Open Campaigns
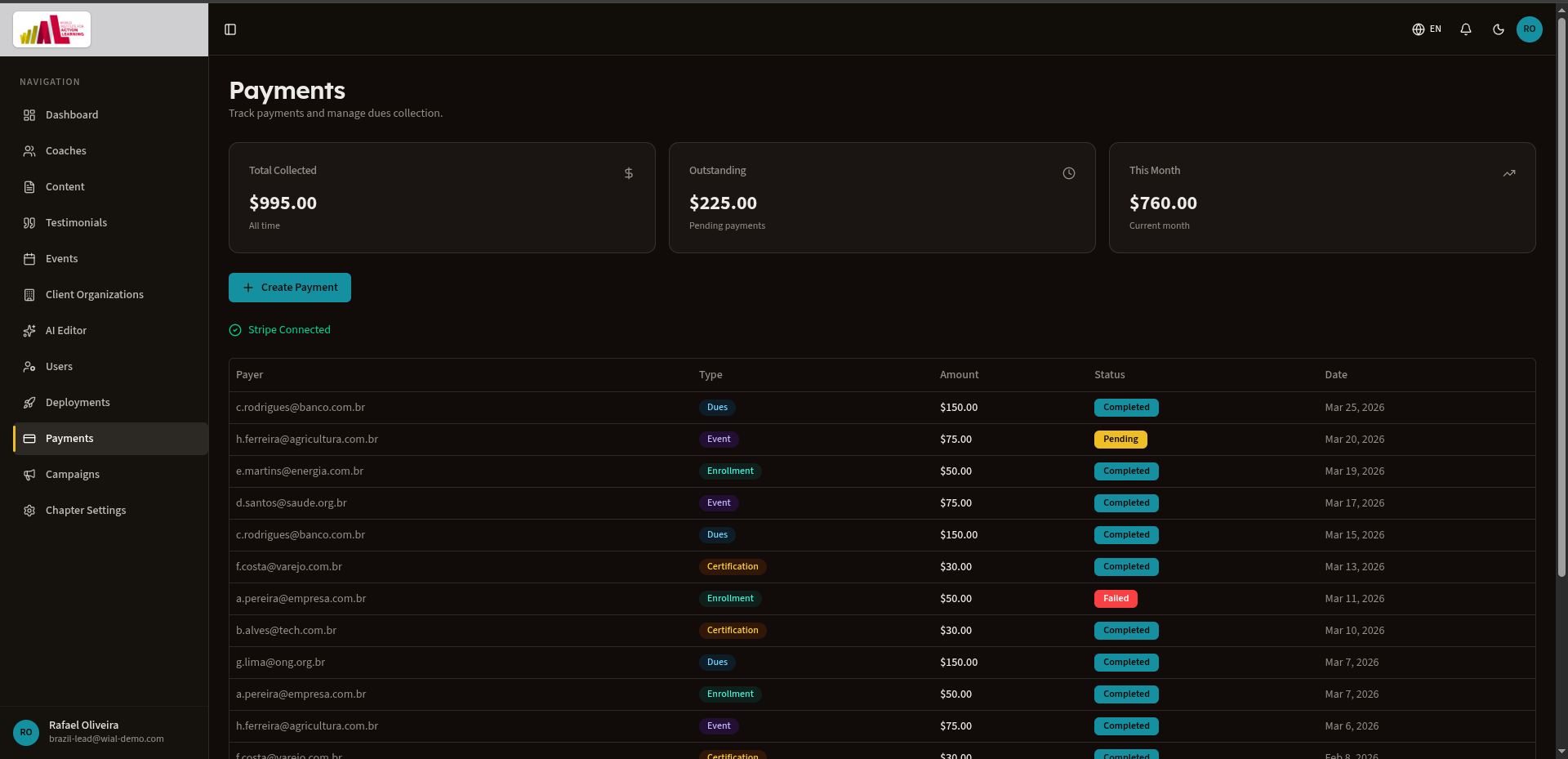The image size is (1568, 759). 110,475
